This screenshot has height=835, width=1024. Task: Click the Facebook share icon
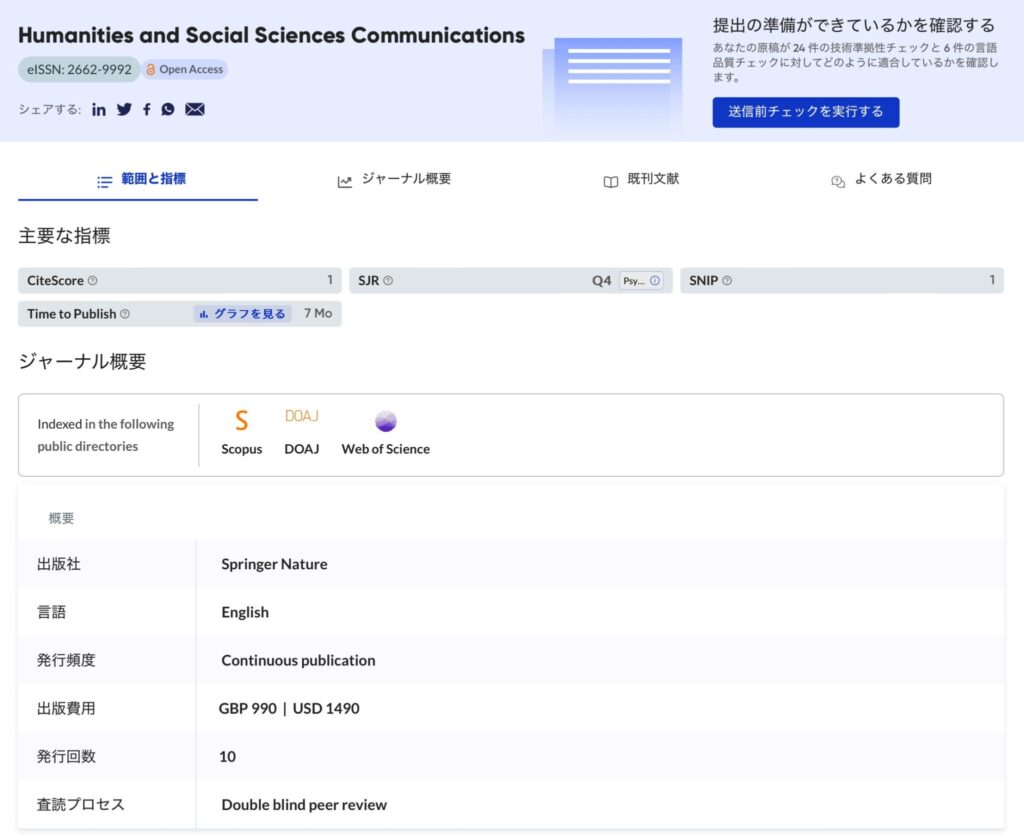[x=146, y=109]
